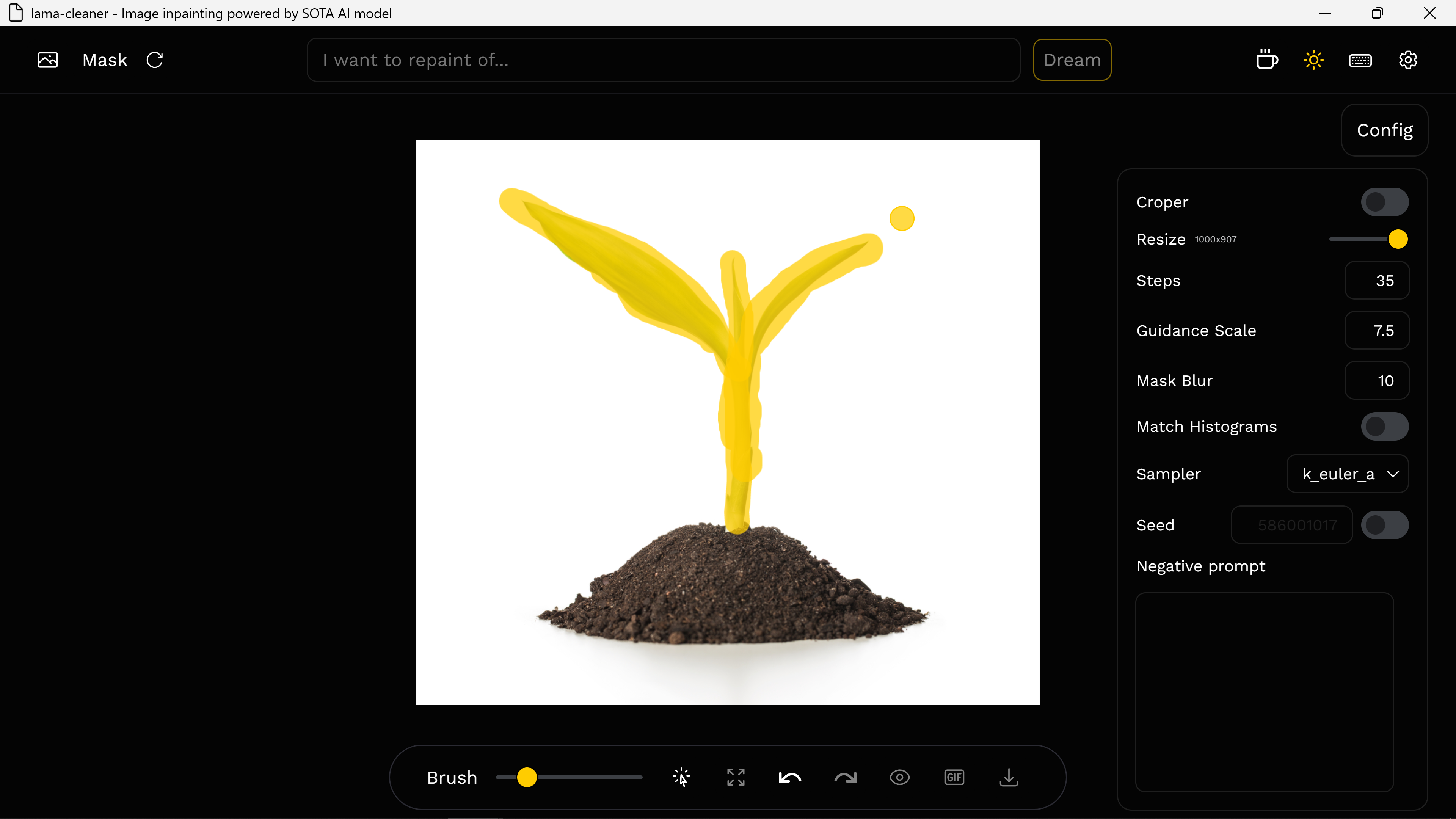The height and width of the screenshot is (819, 1456).
Task: Click the Resize slider handle
Action: (x=1397, y=239)
